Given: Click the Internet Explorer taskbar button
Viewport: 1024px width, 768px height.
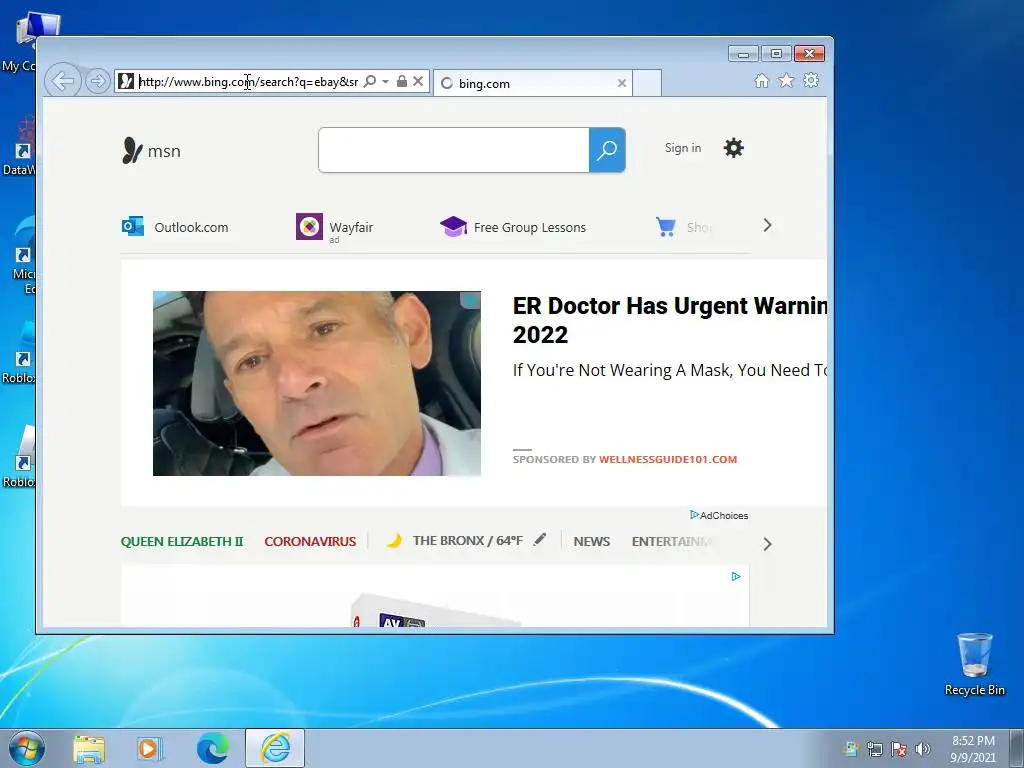Looking at the screenshot, I should coord(275,748).
